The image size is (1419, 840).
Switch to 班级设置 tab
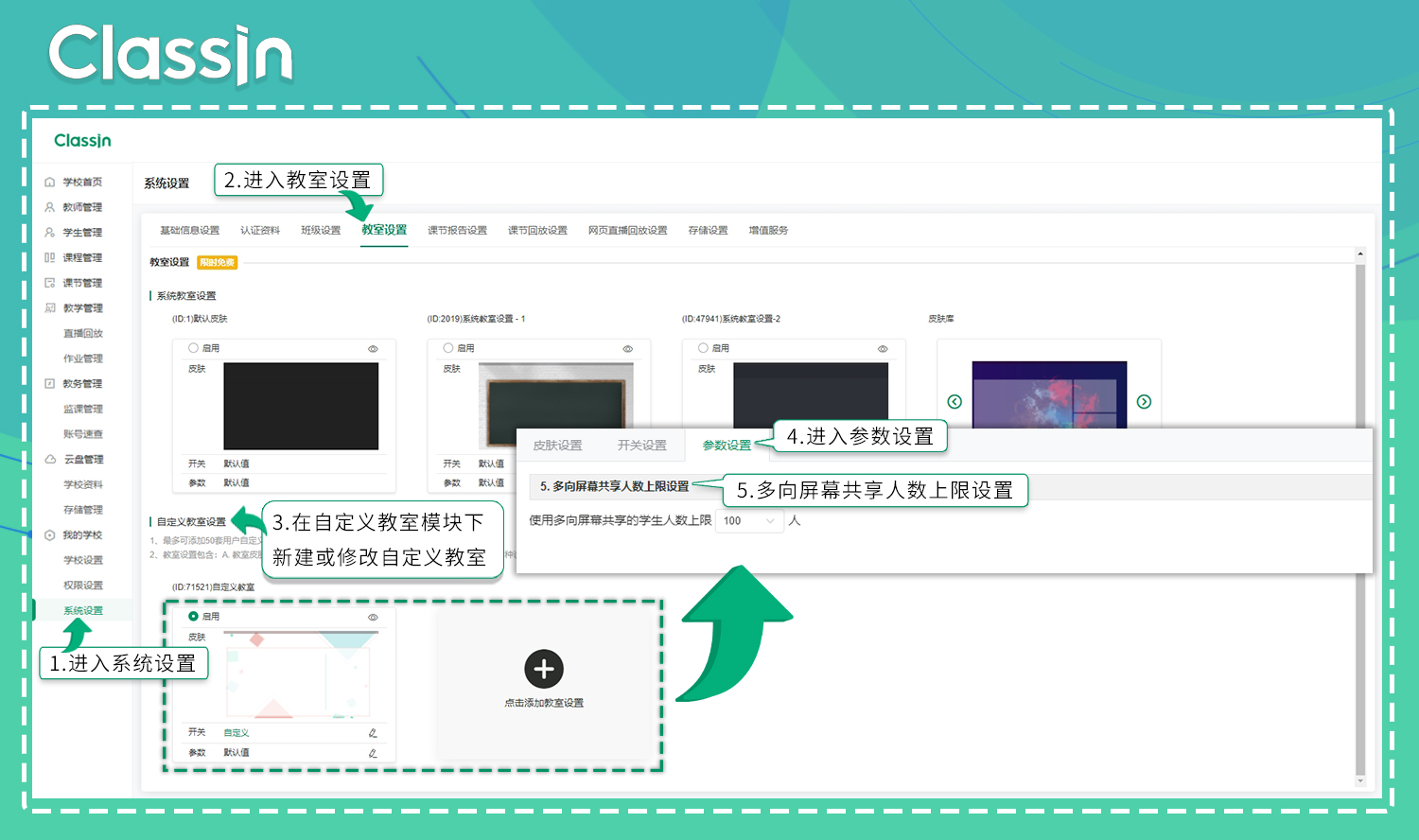pos(321,230)
